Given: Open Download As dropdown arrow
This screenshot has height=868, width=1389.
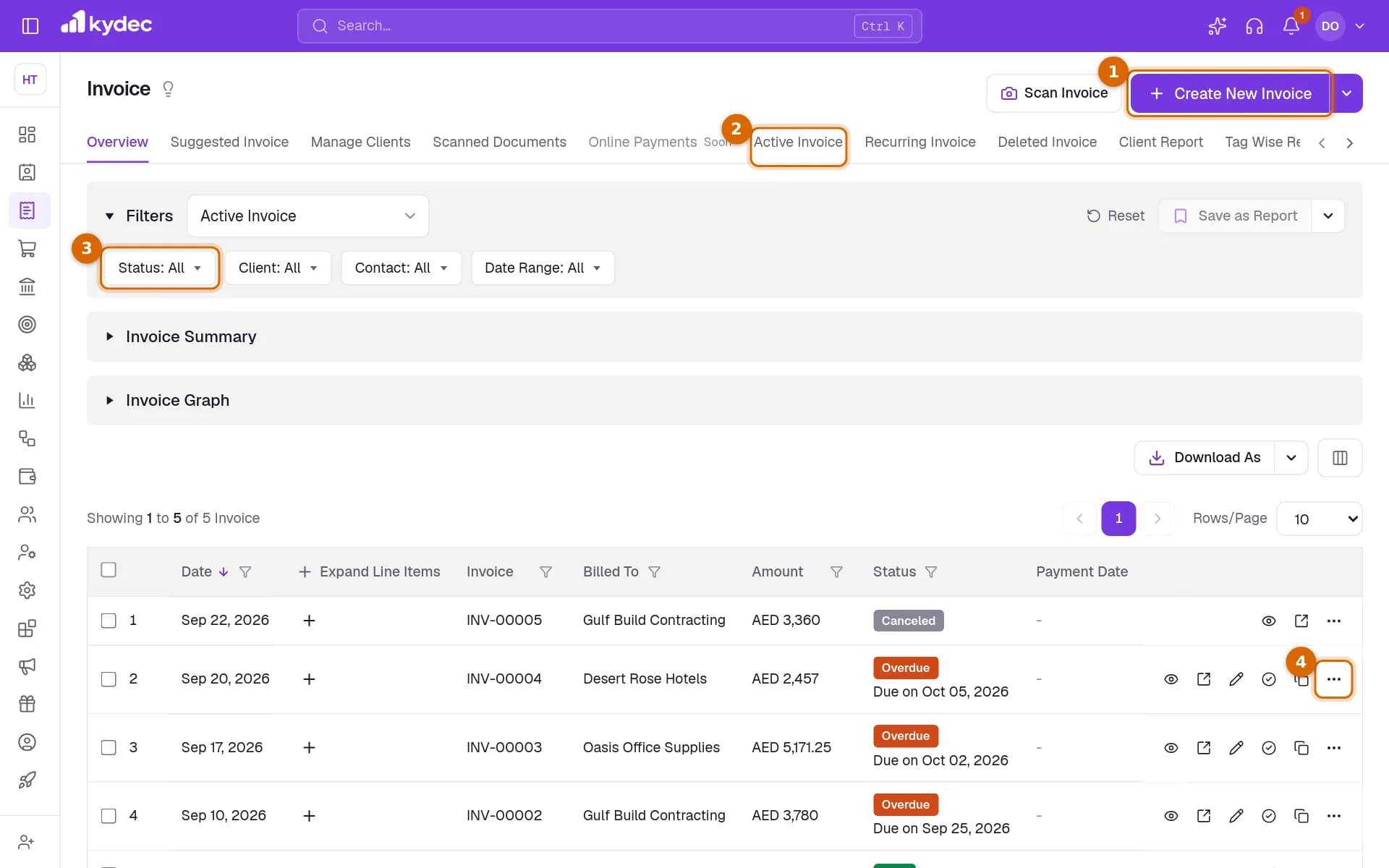Looking at the screenshot, I should [x=1291, y=458].
